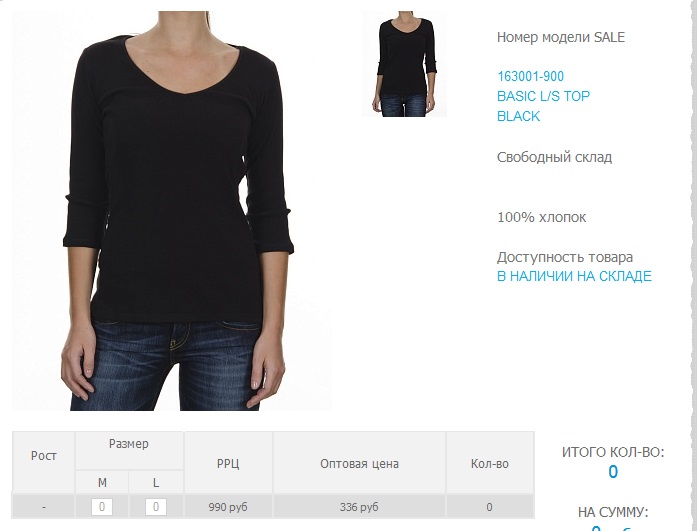Viewport: 697px width, 531px height.
Task: Click the В НАЛИЧИИ НА СКЛАДЕ availability text
Action: click(x=574, y=276)
